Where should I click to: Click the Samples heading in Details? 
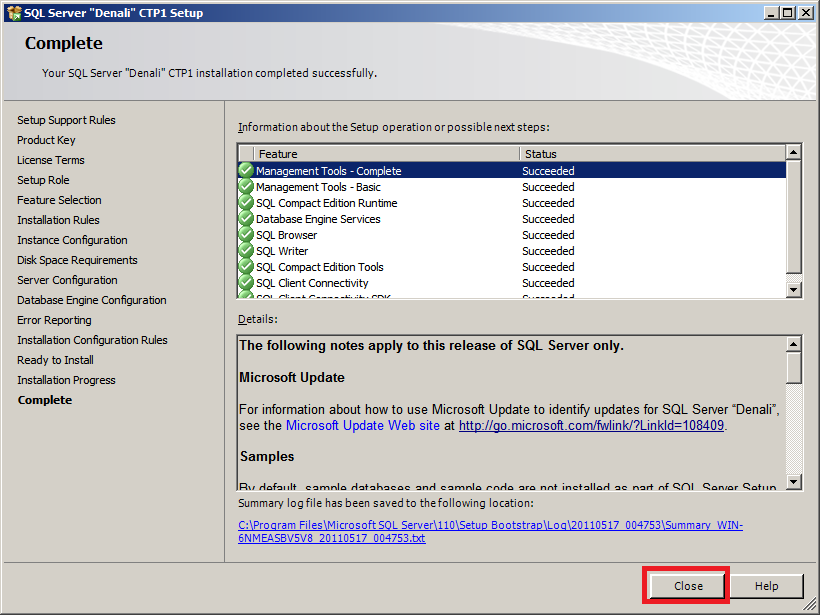pyautogui.click(x=267, y=457)
